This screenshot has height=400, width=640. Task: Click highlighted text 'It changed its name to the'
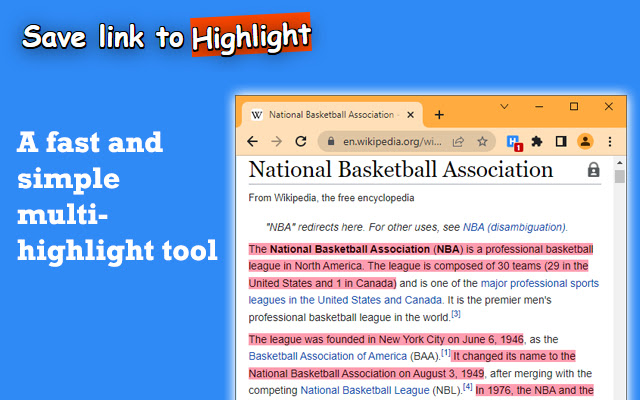coord(514,356)
